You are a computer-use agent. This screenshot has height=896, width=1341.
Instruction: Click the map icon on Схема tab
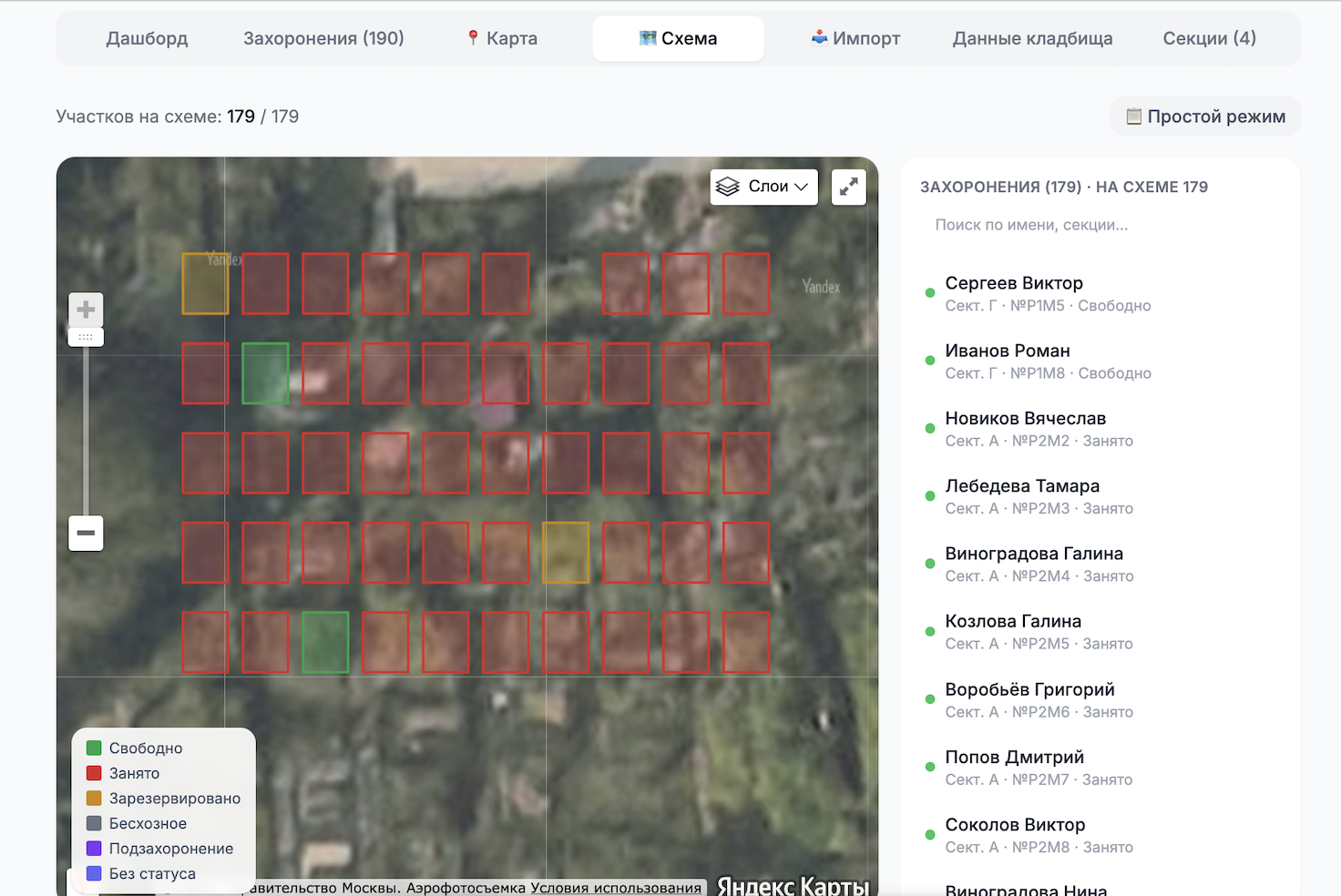click(648, 38)
